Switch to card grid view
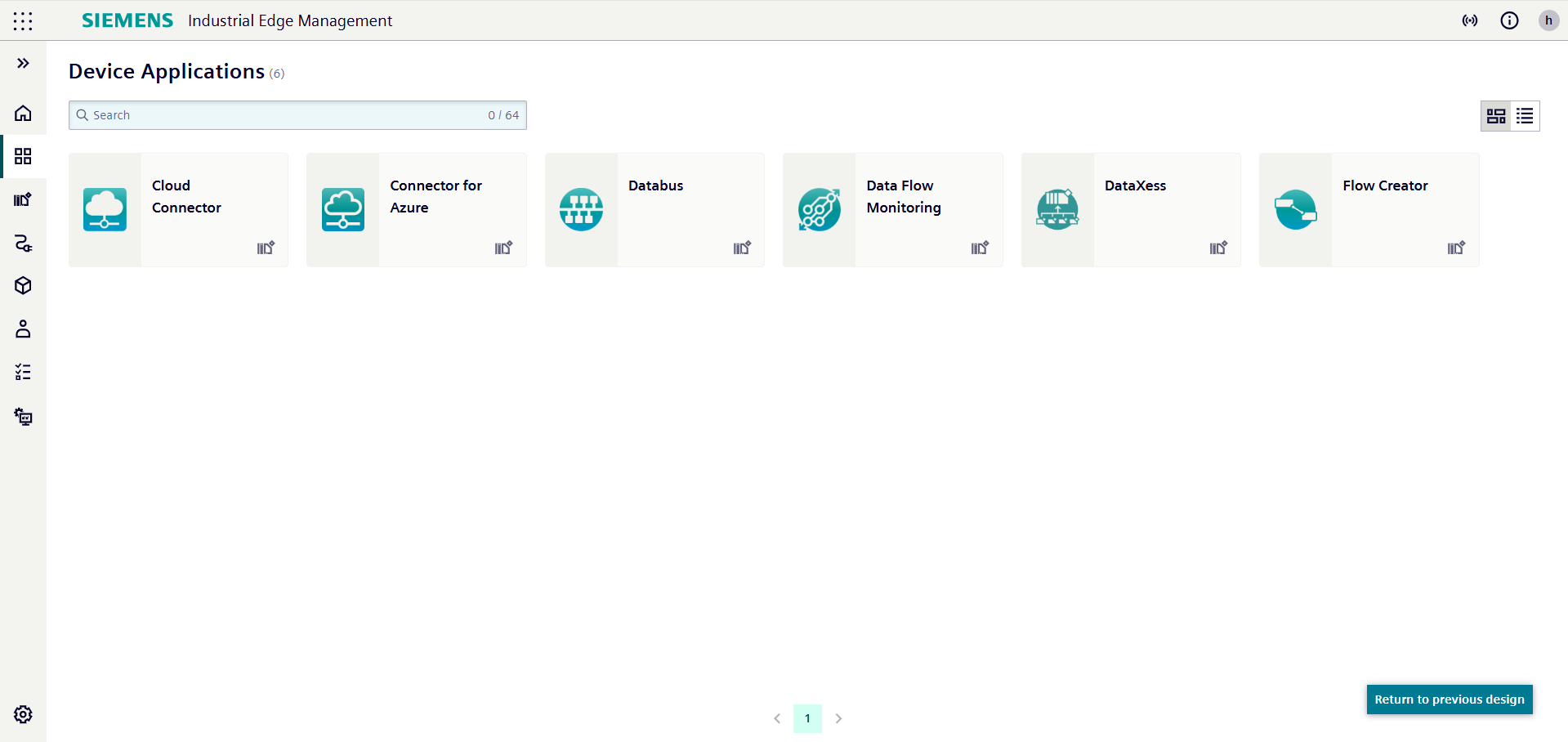Viewport: 1568px width, 742px height. [x=1496, y=116]
